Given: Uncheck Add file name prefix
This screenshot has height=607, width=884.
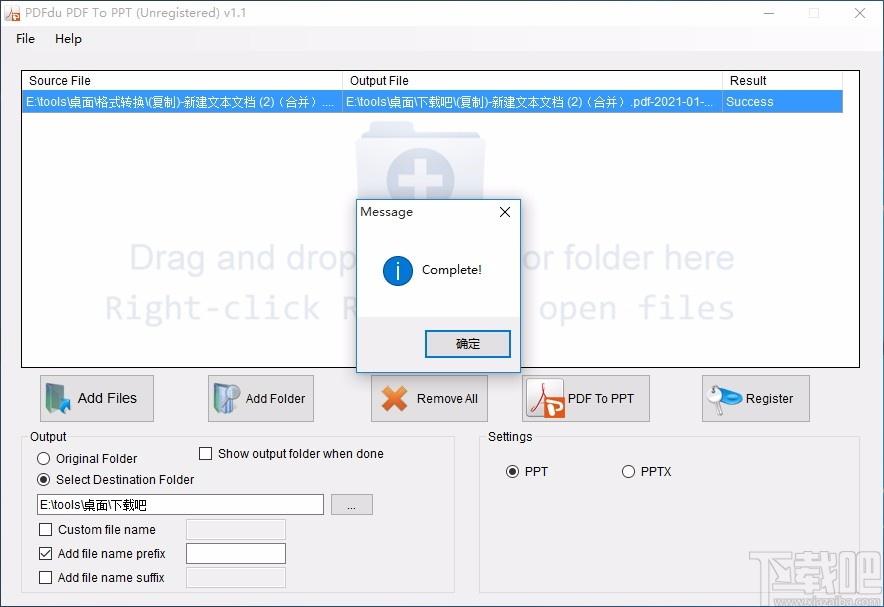Looking at the screenshot, I should coord(46,554).
